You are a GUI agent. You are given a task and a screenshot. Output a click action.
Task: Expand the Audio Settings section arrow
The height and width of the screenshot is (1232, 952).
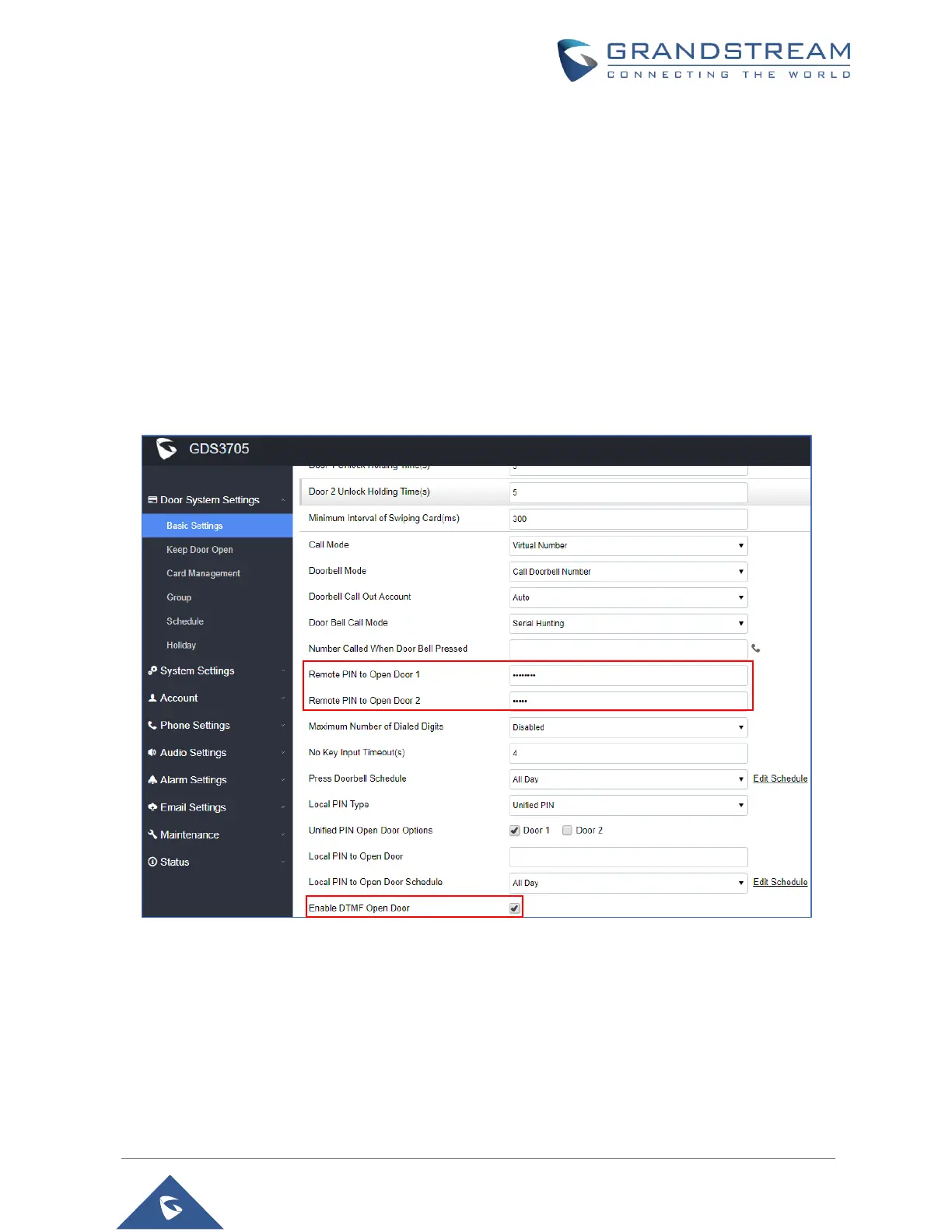(283, 753)
